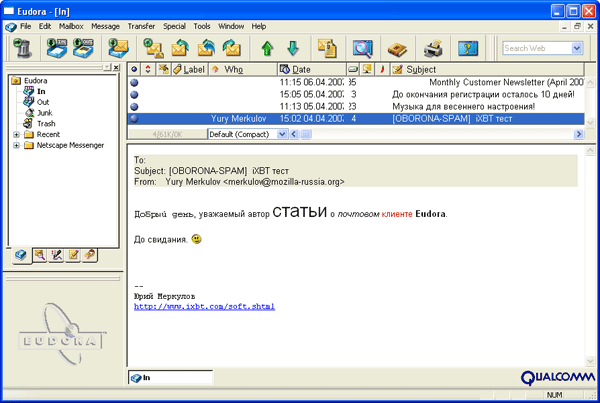Sort by Server Status column header icon
The width and height of the screenshot is (600, 403).
367,69
